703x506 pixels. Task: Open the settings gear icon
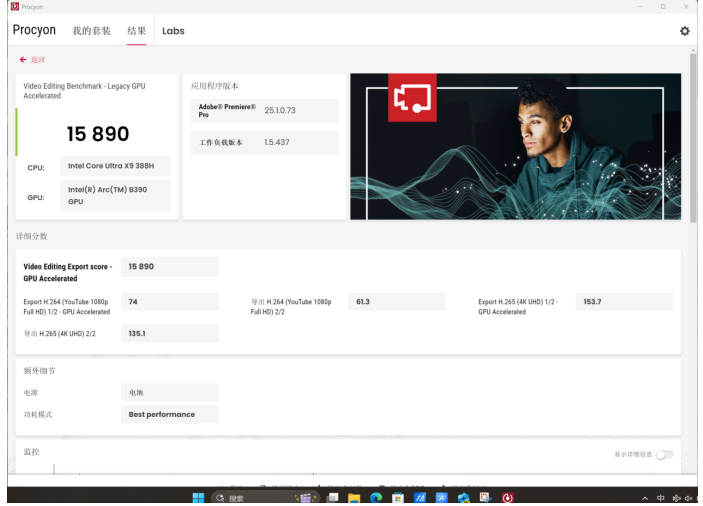pos(684,31)
